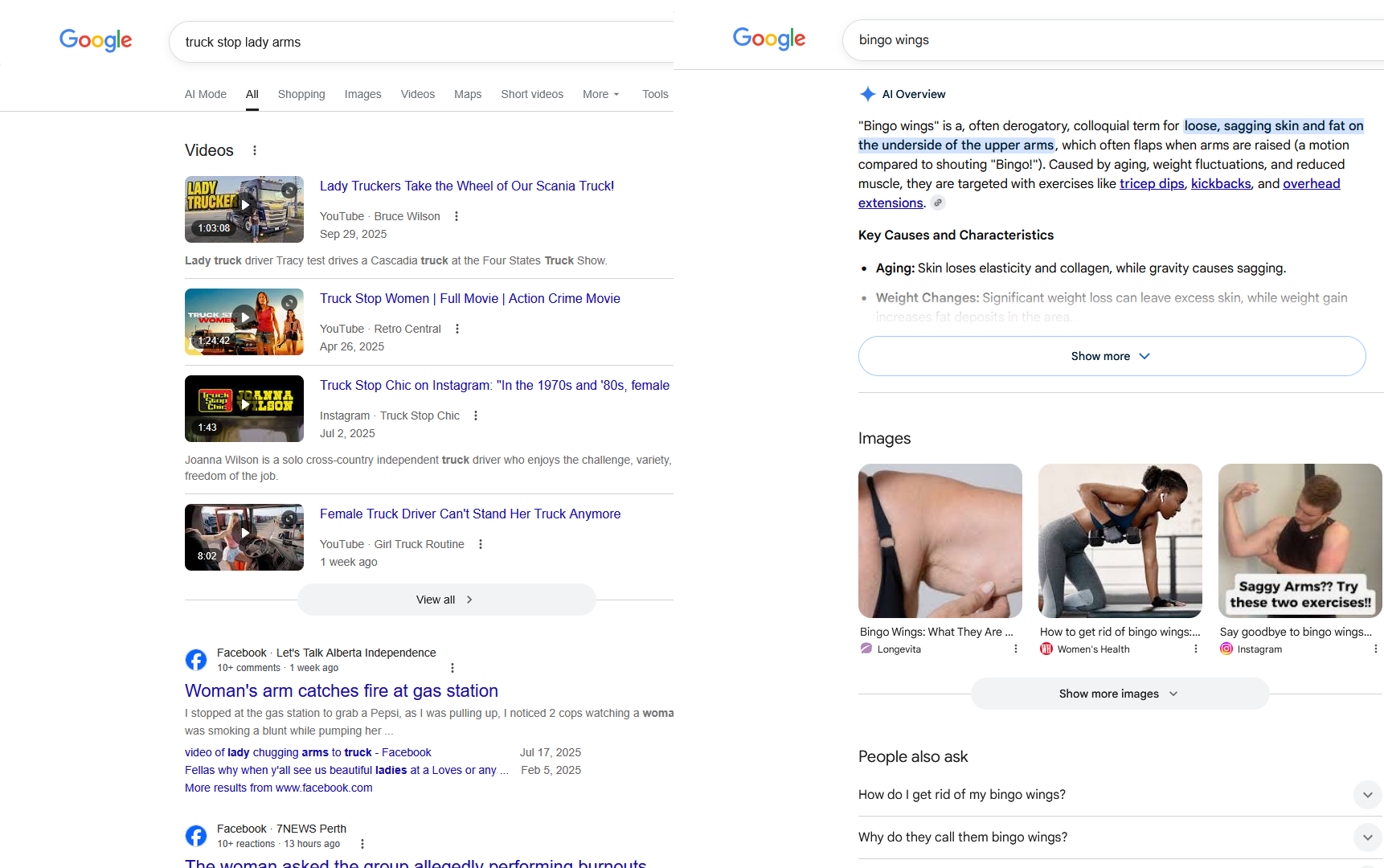The height and width of the screenshot is (868, 1384).
Task: Open the 'Woman's arm catches fire at gas station' link
Action: tap(342, 690)
